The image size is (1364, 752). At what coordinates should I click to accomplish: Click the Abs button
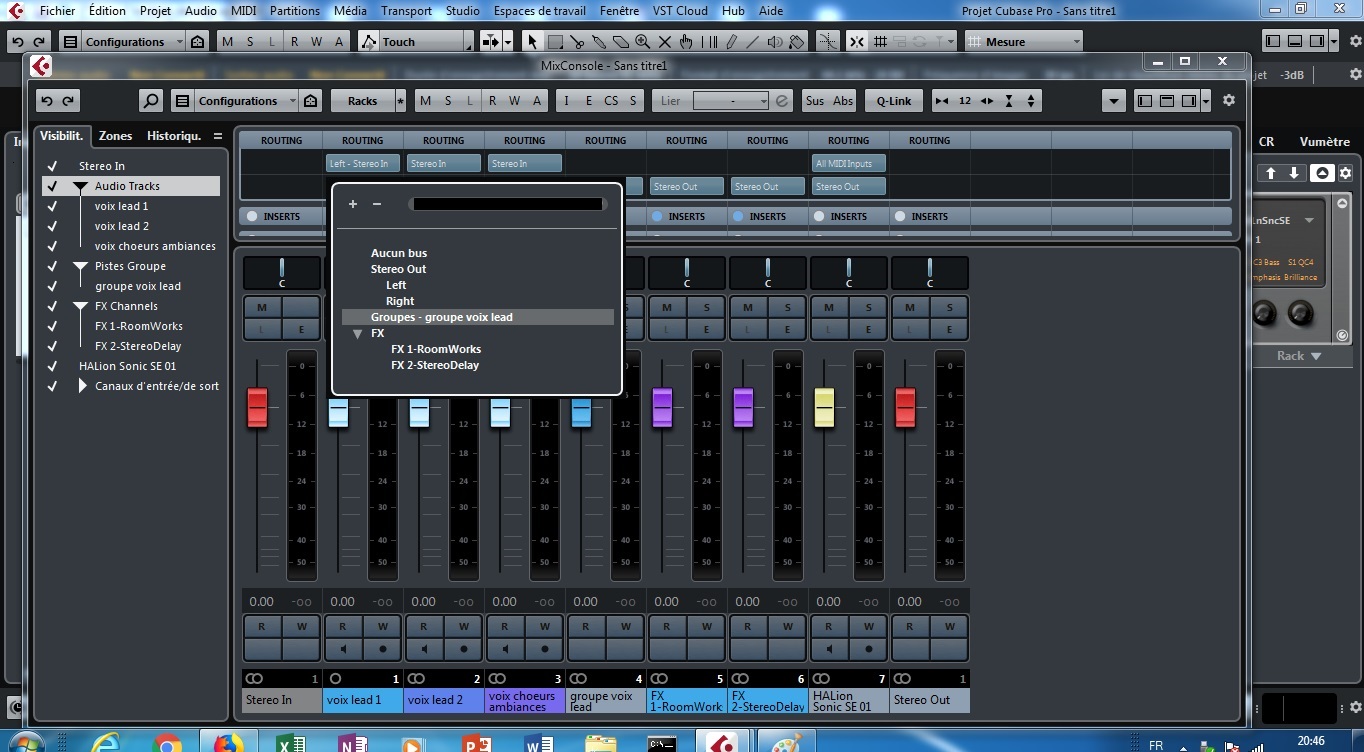pyautogui.click(x=843, y=101)
